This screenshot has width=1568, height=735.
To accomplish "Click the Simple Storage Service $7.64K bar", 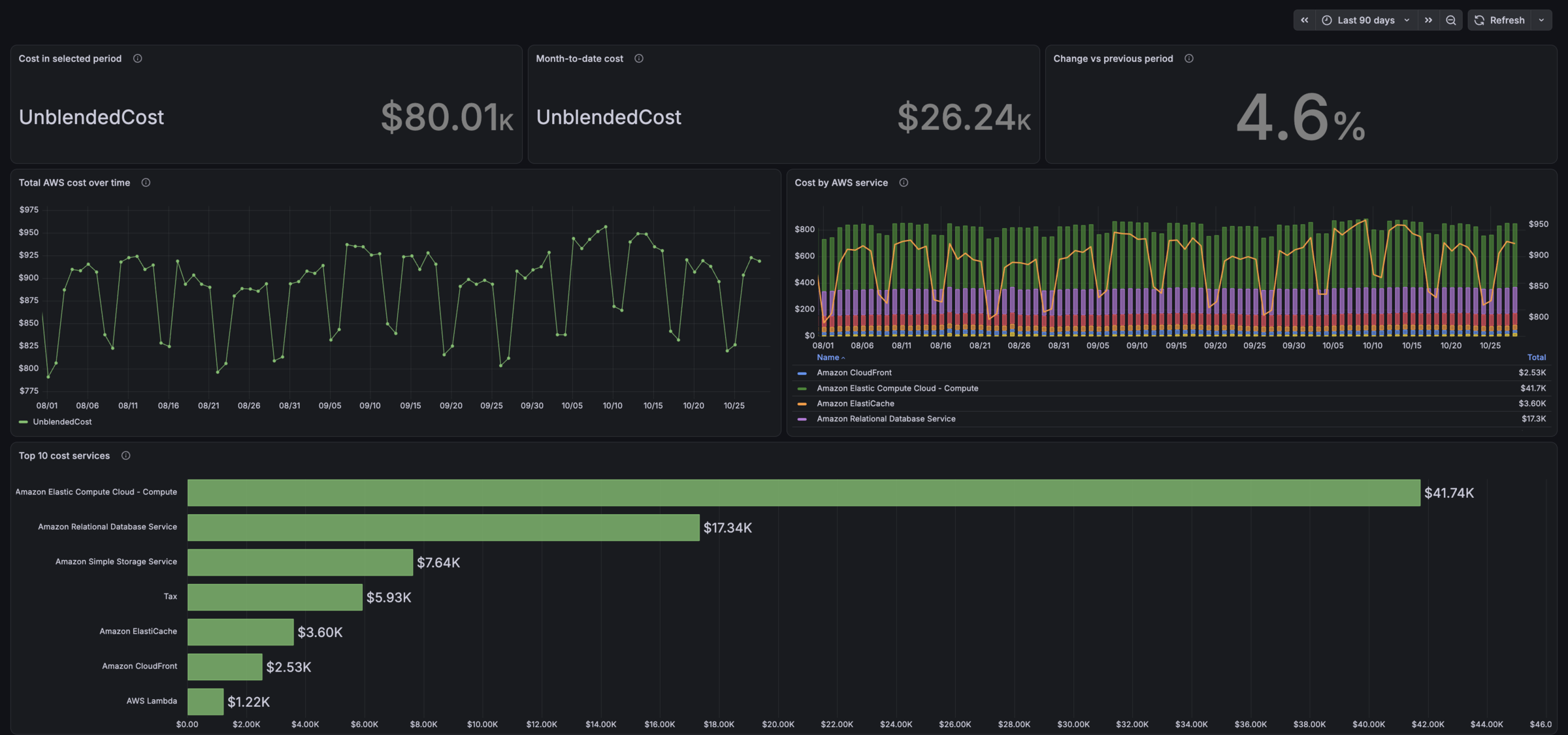I will [x=300, y=562].
